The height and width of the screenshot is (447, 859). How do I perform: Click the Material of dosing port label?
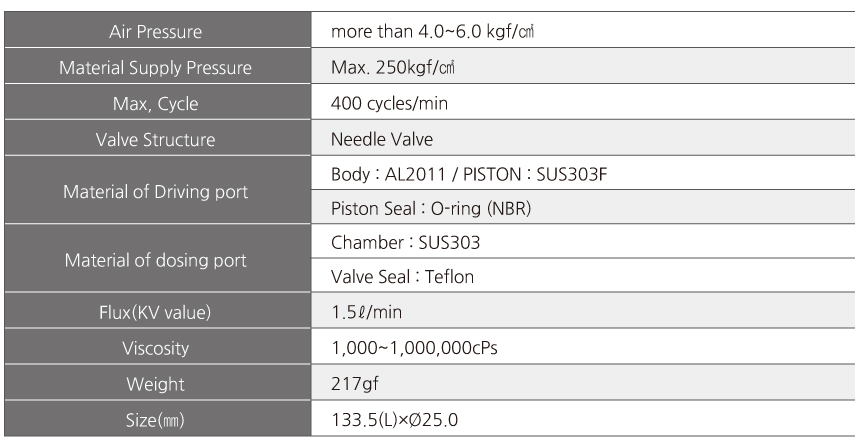156,260
